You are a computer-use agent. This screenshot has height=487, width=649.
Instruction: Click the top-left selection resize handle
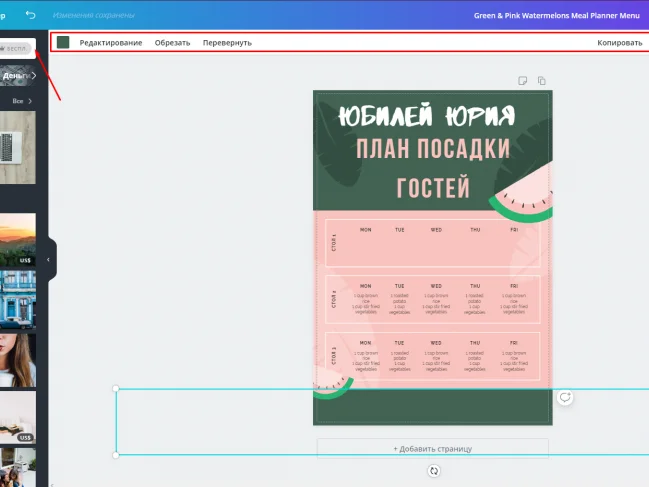116,389
